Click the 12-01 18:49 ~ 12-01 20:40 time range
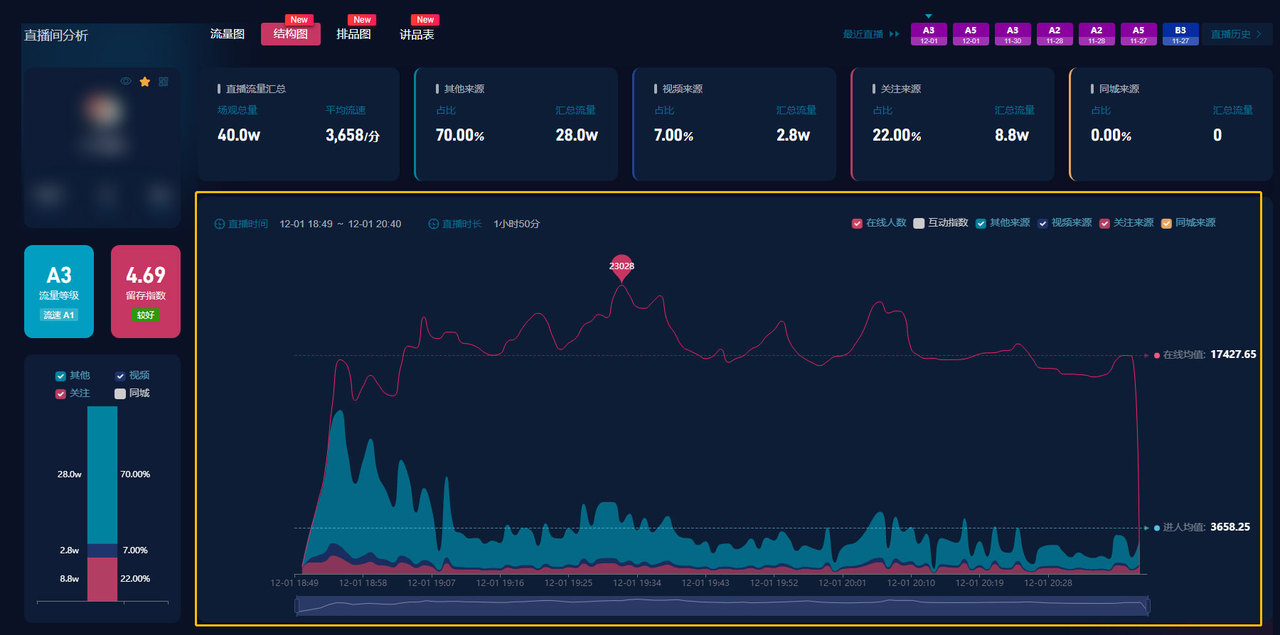The height and width of the screenshot is (635, 1280). coord(340,224)
